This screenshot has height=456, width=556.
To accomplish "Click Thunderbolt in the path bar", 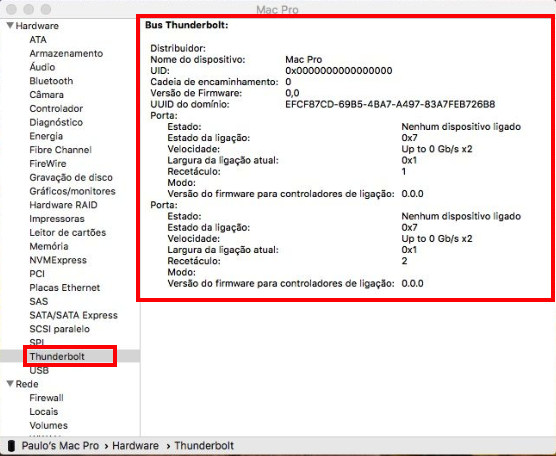I will (x=204, y=446).
